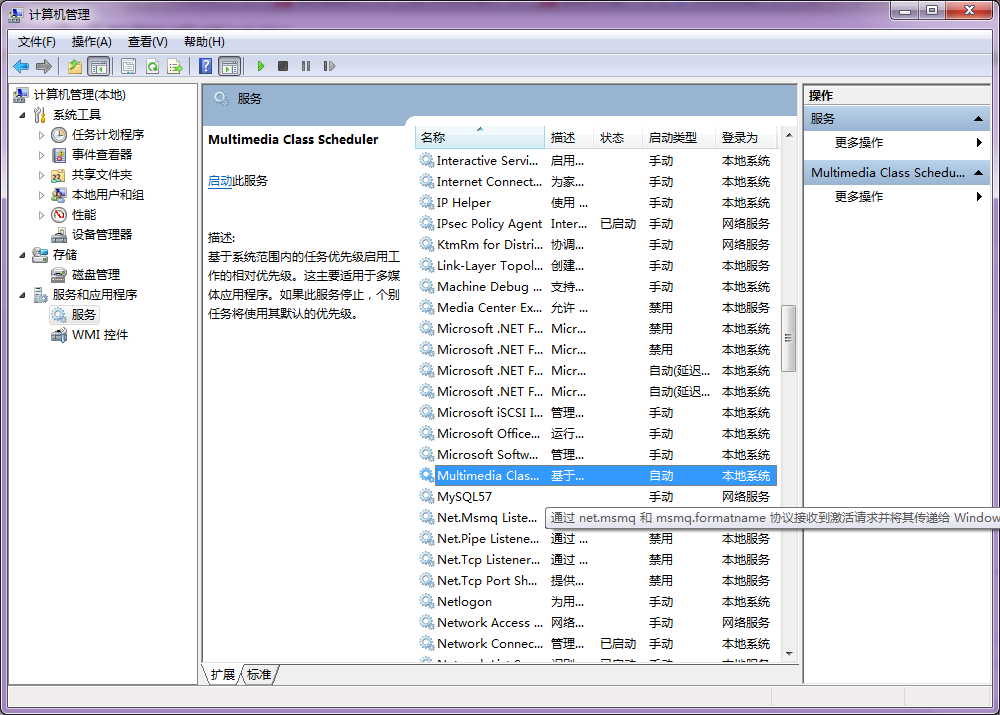Select 性能 in the tree
1000x715 pixels.
coord(84,214)
